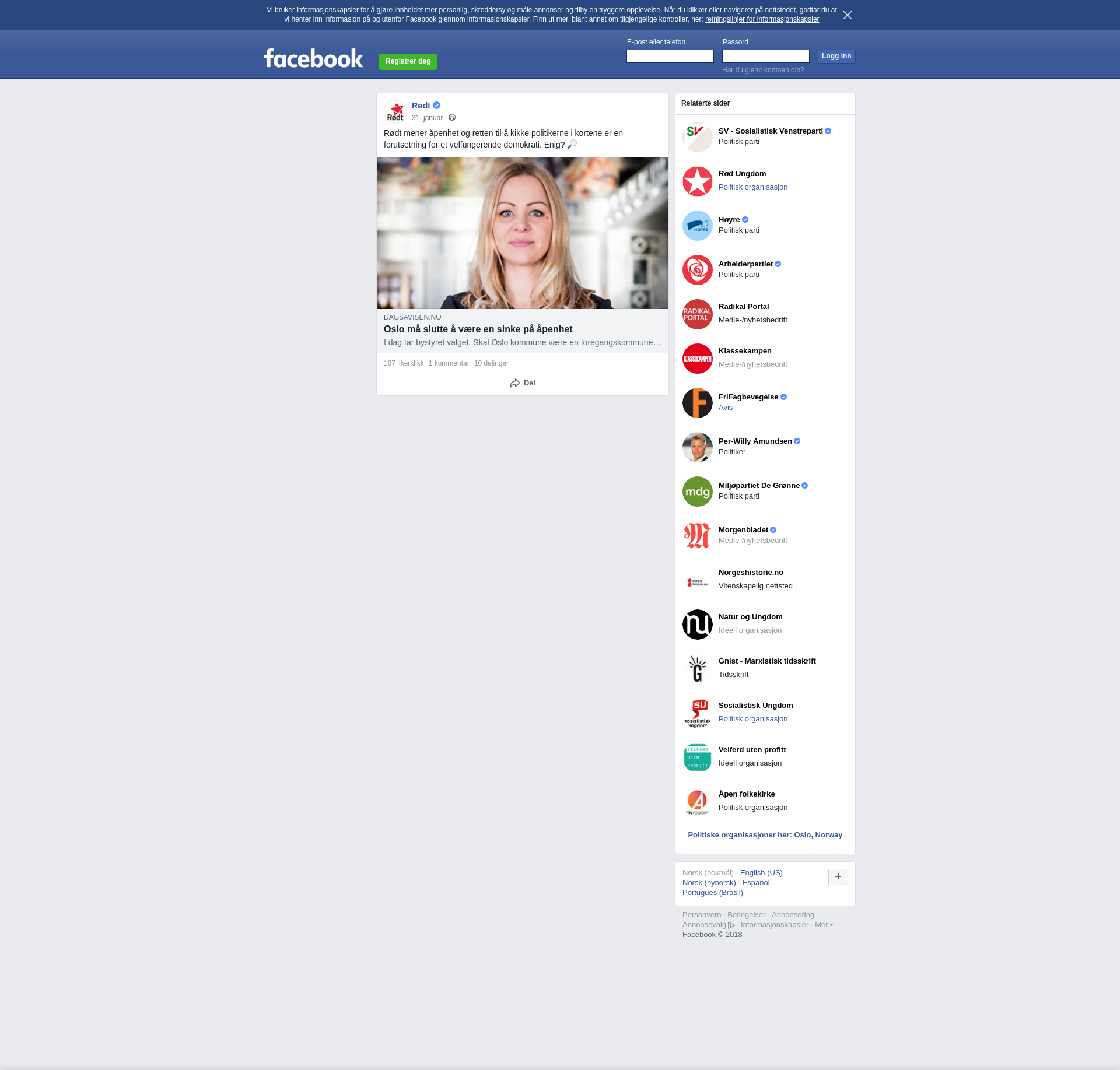This screenshot has height=1070, width=1120.
Task: Open the Har du glemt kontoen din link
Action: click(x=762, y=70)
